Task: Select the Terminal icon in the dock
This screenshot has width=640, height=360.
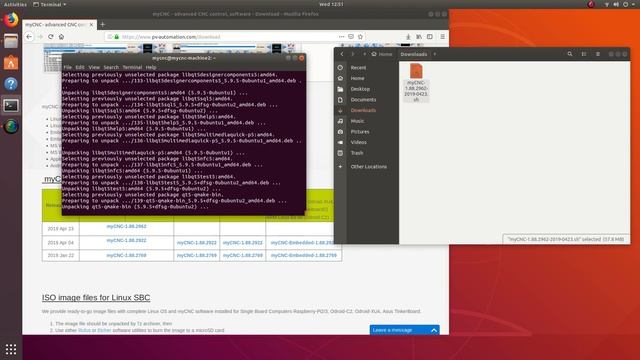Action: pyautogui.click(x=11, y=105)
